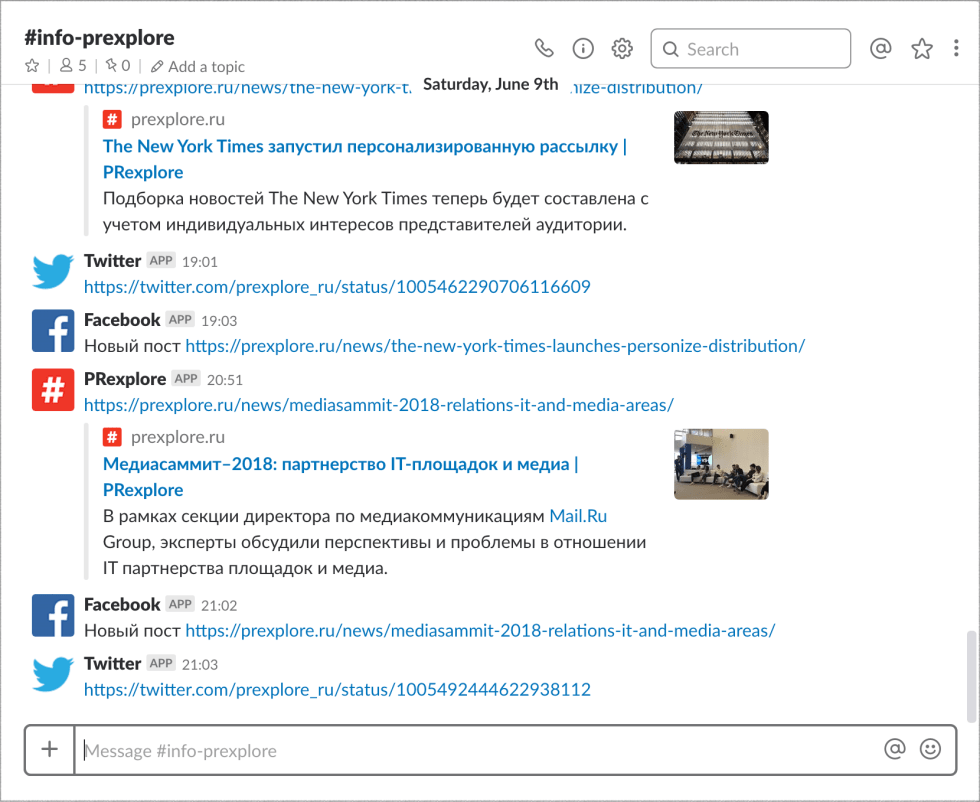The image size is (980, 802).
Task: Click the Saturday, June 9th date header
Action: click(x=491, y=84)
